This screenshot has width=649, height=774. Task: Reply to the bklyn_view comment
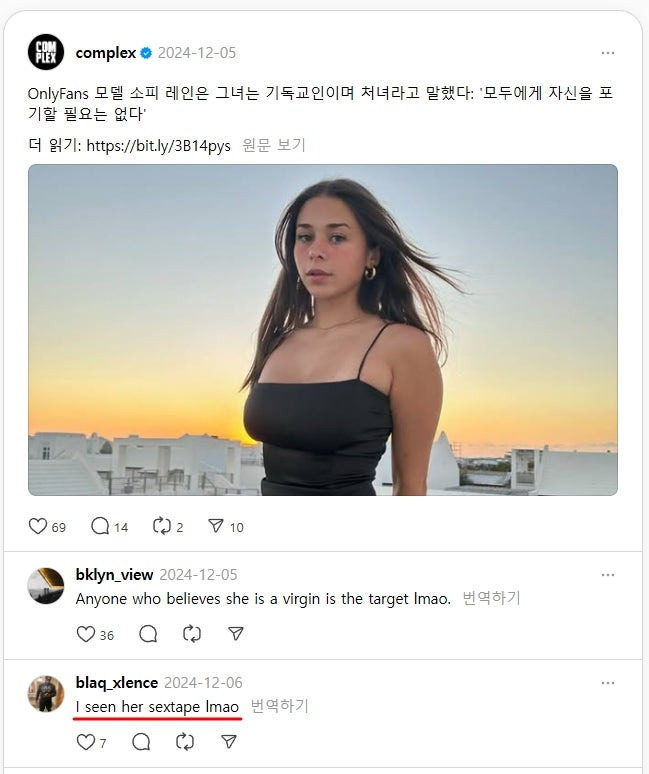148,634
